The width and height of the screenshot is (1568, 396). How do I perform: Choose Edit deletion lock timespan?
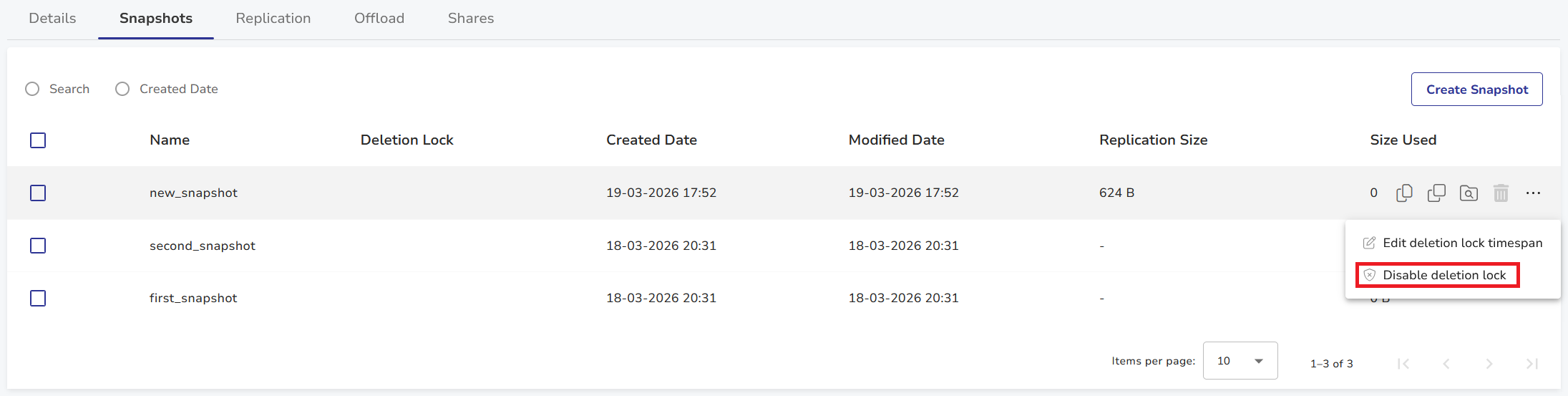[1461, 243]
